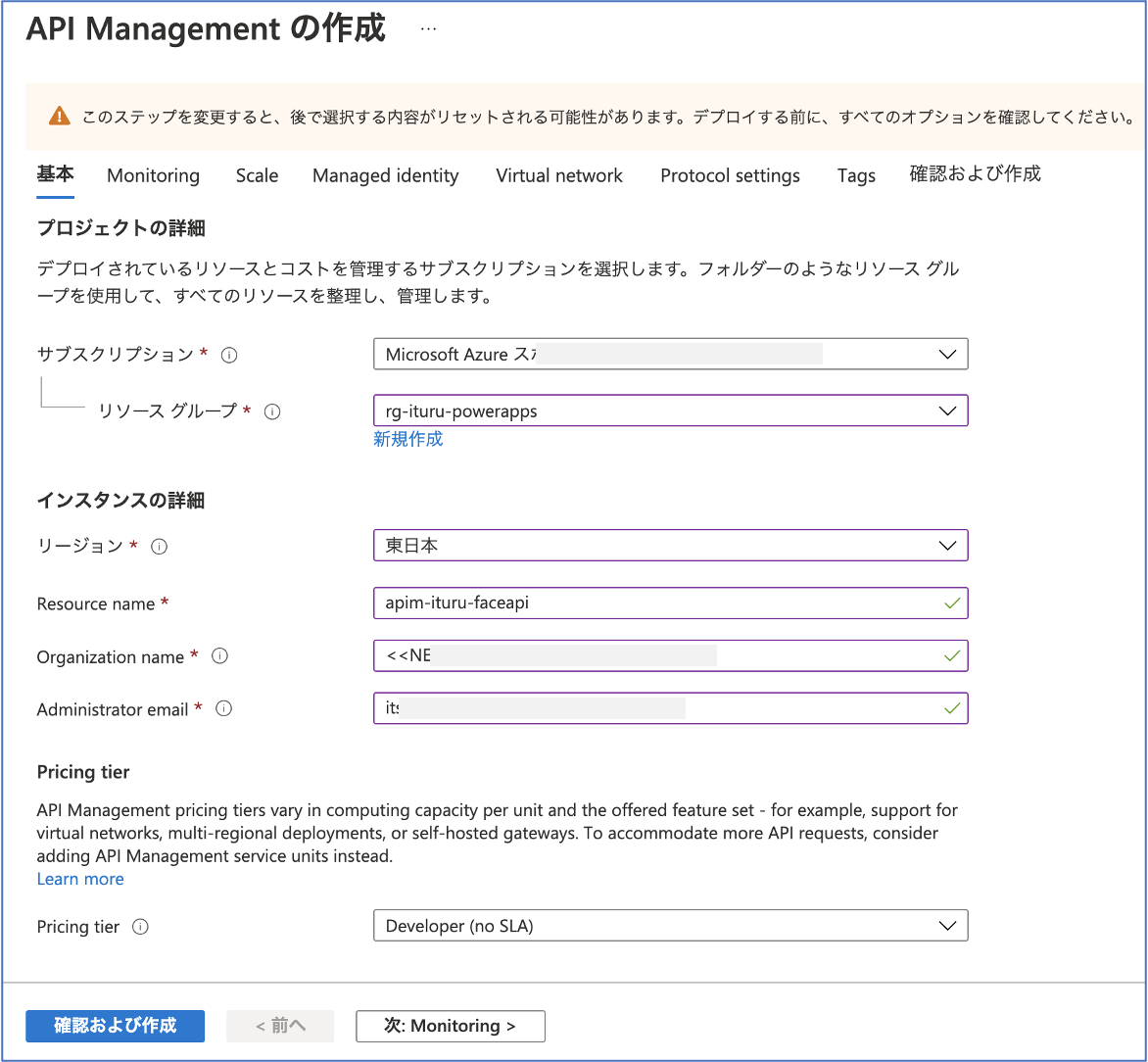The width and height of the screenshot is (1148, 1062).
Task: Click the Administrator email input field
Action: point(671,708)
